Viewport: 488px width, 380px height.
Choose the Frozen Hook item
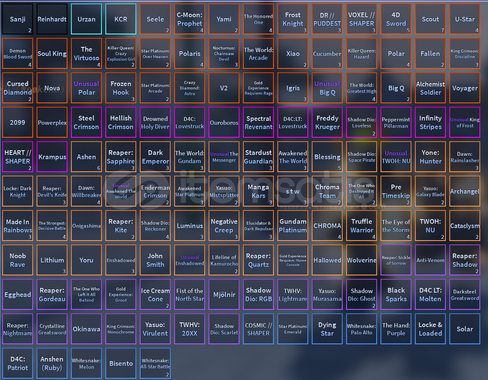click(x=121, y=88)
